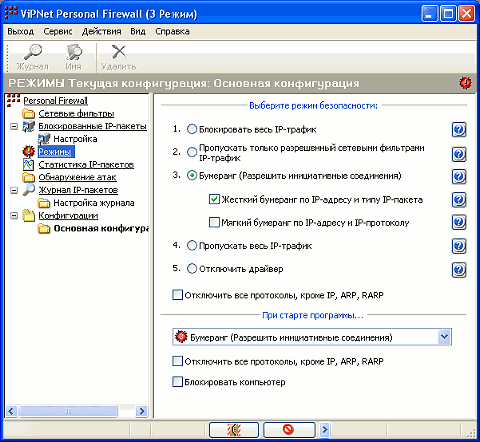Viewport: 480px width, 442px height.
Task: Select Бумеранг mode 3 radio button
Action: tap(192, 175)
